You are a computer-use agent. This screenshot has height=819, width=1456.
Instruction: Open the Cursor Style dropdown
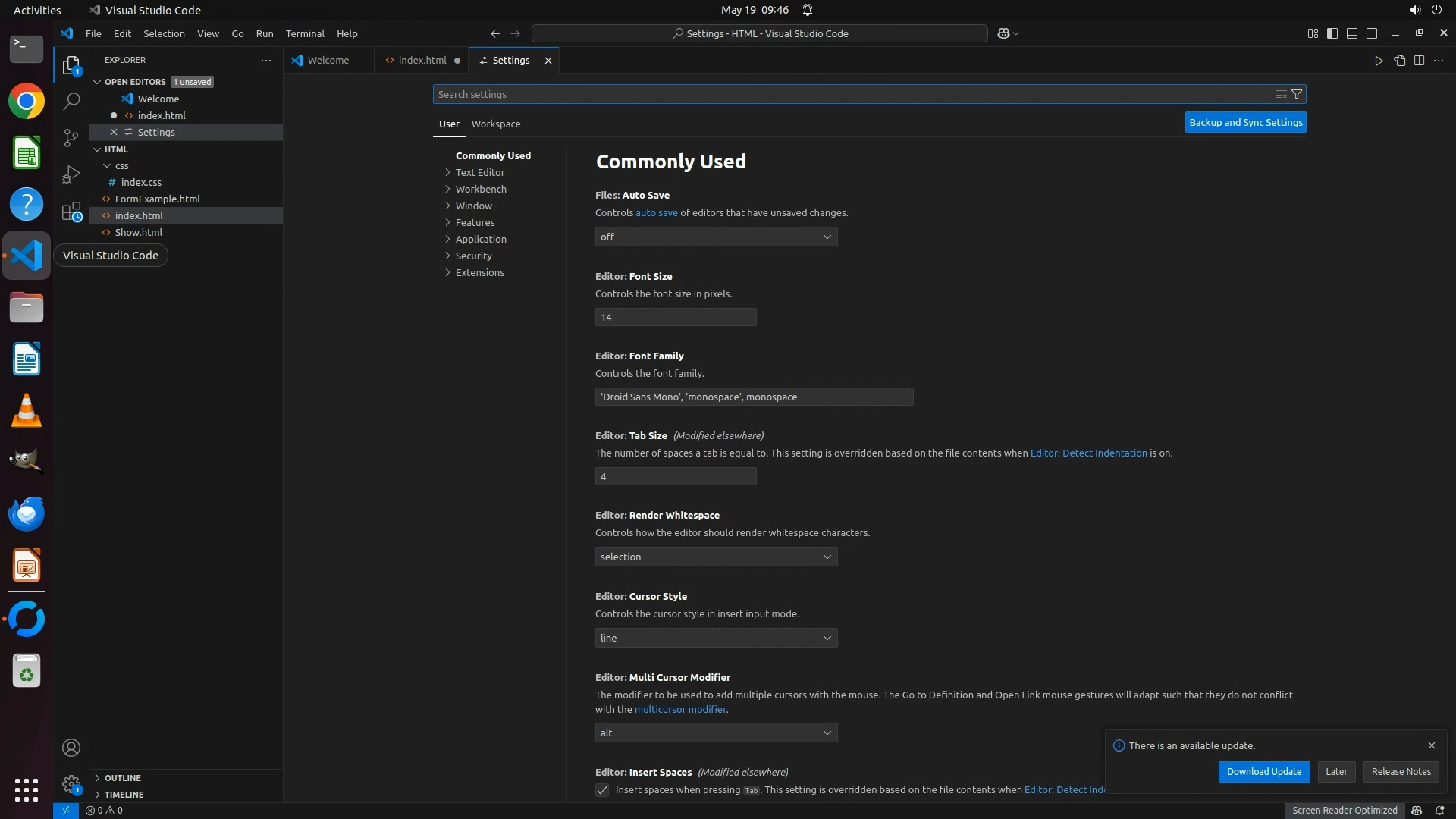coord(716,638)
